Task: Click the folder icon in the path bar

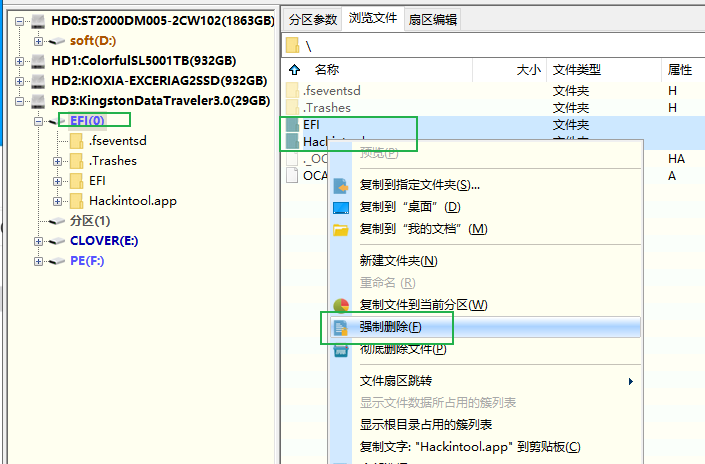Action: click(x=293, y=46)
